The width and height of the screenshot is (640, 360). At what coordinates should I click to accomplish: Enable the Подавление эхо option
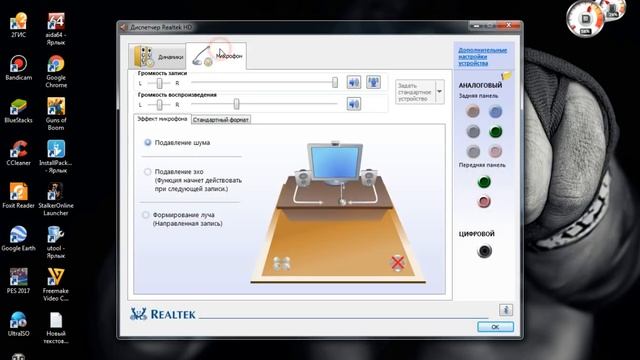pyautogui.click(x=148, y=172)
